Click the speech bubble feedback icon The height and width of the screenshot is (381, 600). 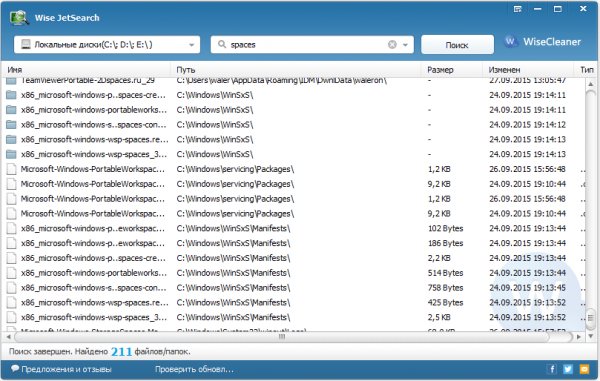(x=15, y=368)
